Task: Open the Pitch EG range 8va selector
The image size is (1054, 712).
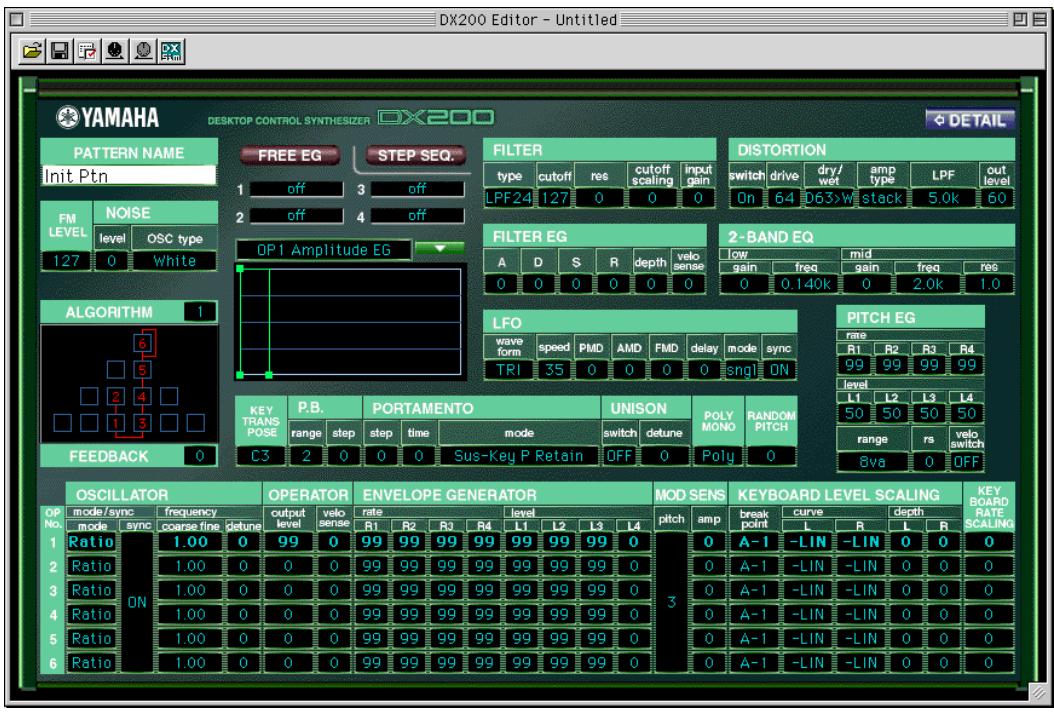Action: point(873,462)
